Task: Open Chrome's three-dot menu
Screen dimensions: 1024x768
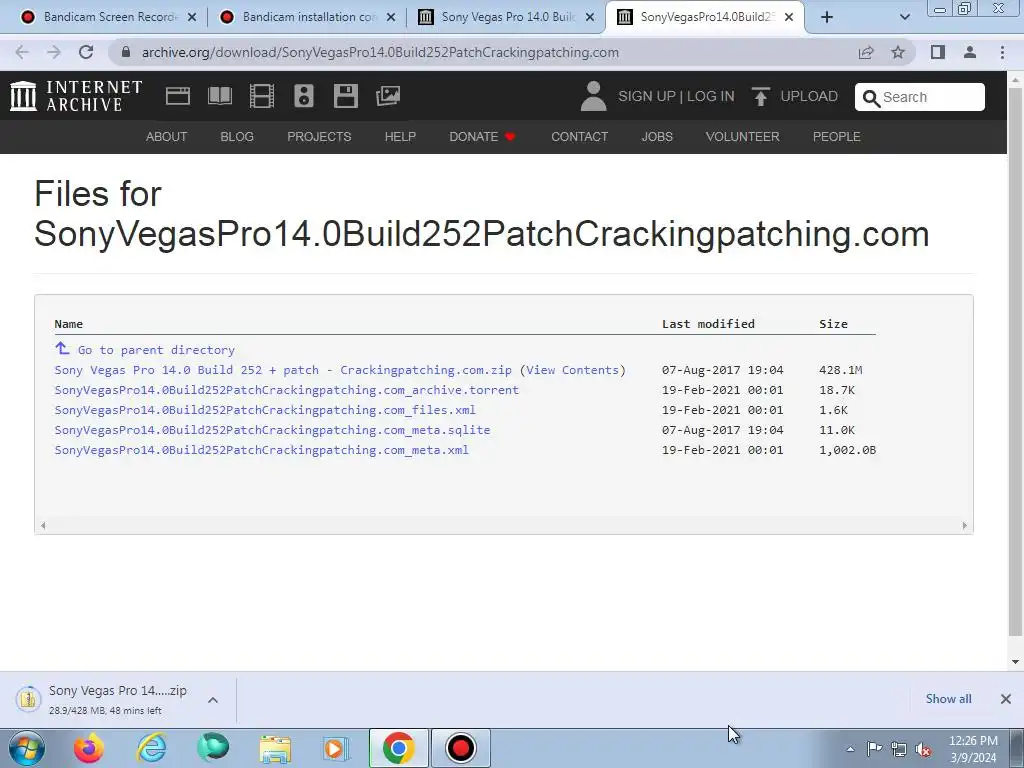Action: pyautogui.click(x=1002, y=52)
